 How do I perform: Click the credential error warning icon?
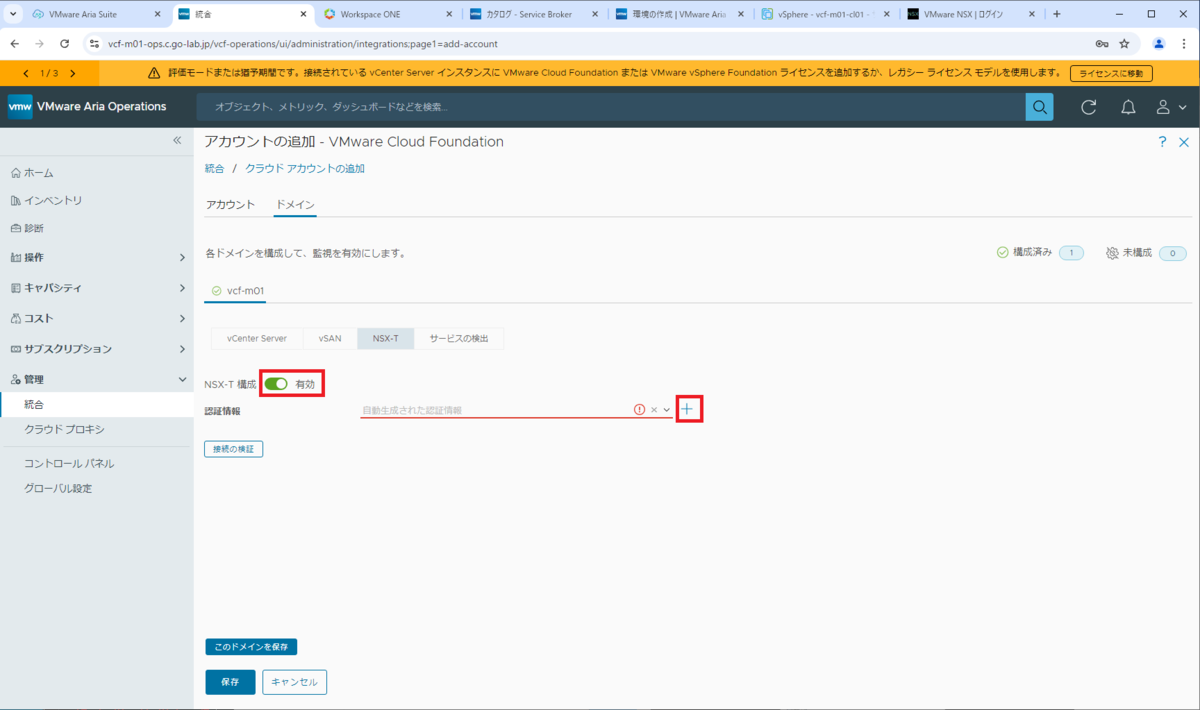tap(640, 410)
